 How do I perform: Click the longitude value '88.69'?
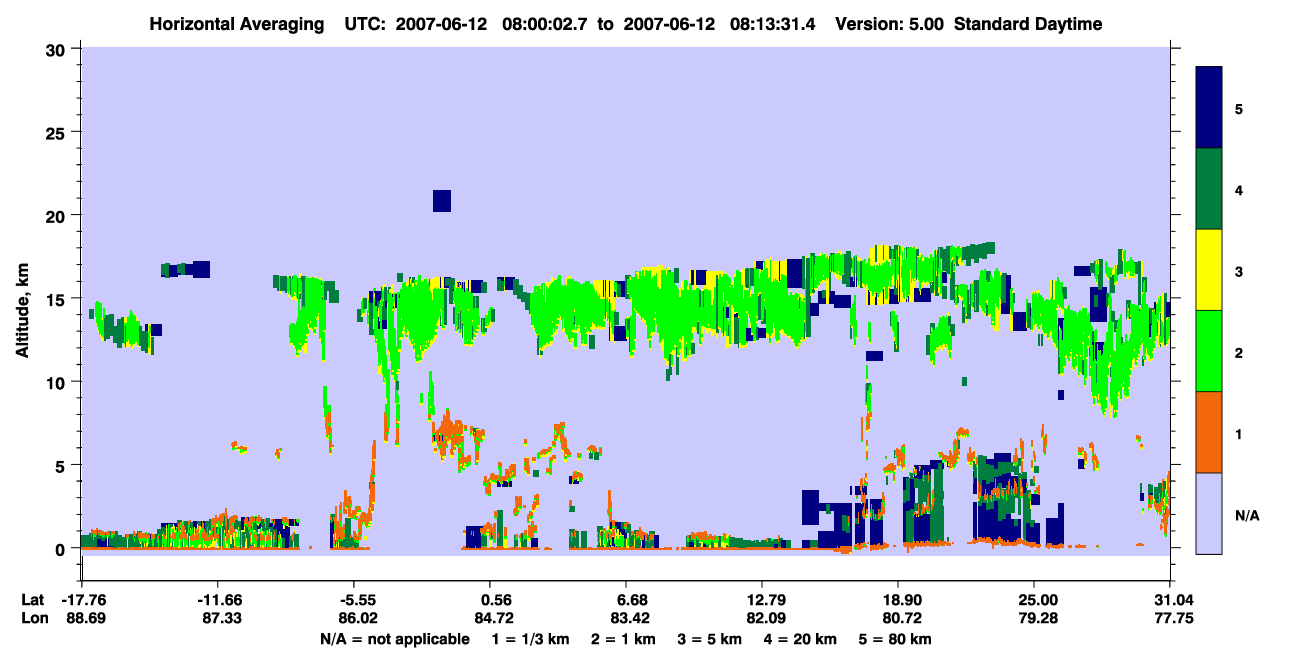(x=83, y=619)
